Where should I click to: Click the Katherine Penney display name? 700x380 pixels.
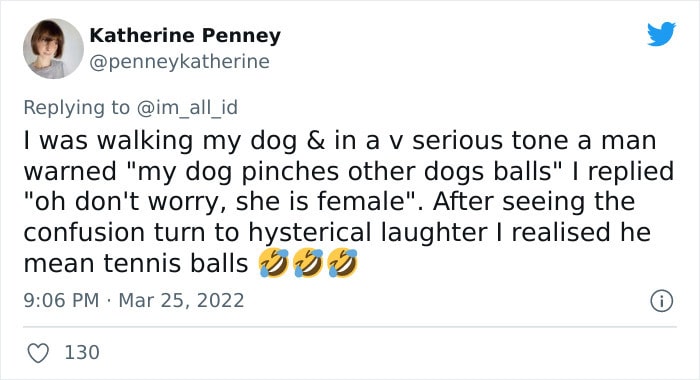pos(185,35)
